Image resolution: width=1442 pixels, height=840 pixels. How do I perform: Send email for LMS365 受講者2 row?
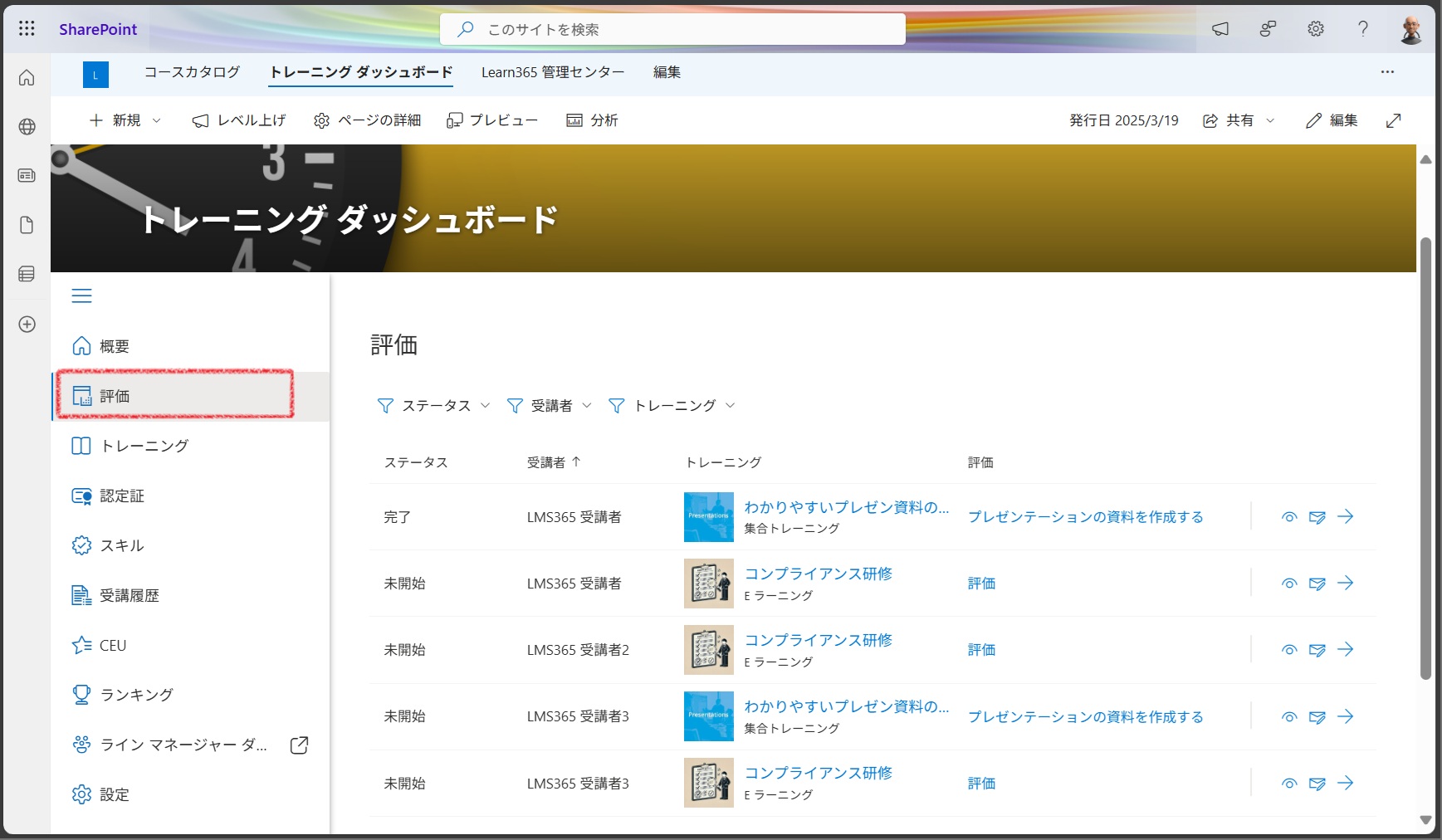pyautogui.click(x=1317, y=650)
